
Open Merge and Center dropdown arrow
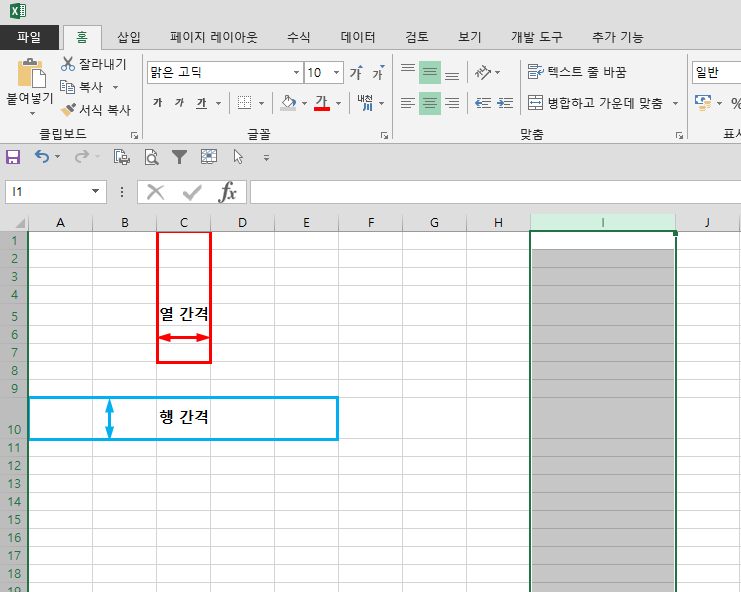coord(675,103)
